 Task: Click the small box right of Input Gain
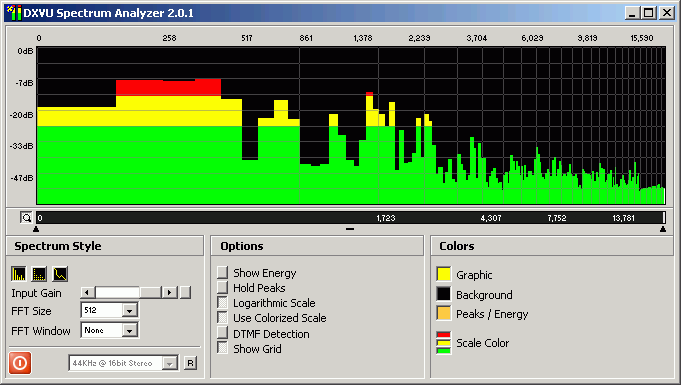pos(185,292)
